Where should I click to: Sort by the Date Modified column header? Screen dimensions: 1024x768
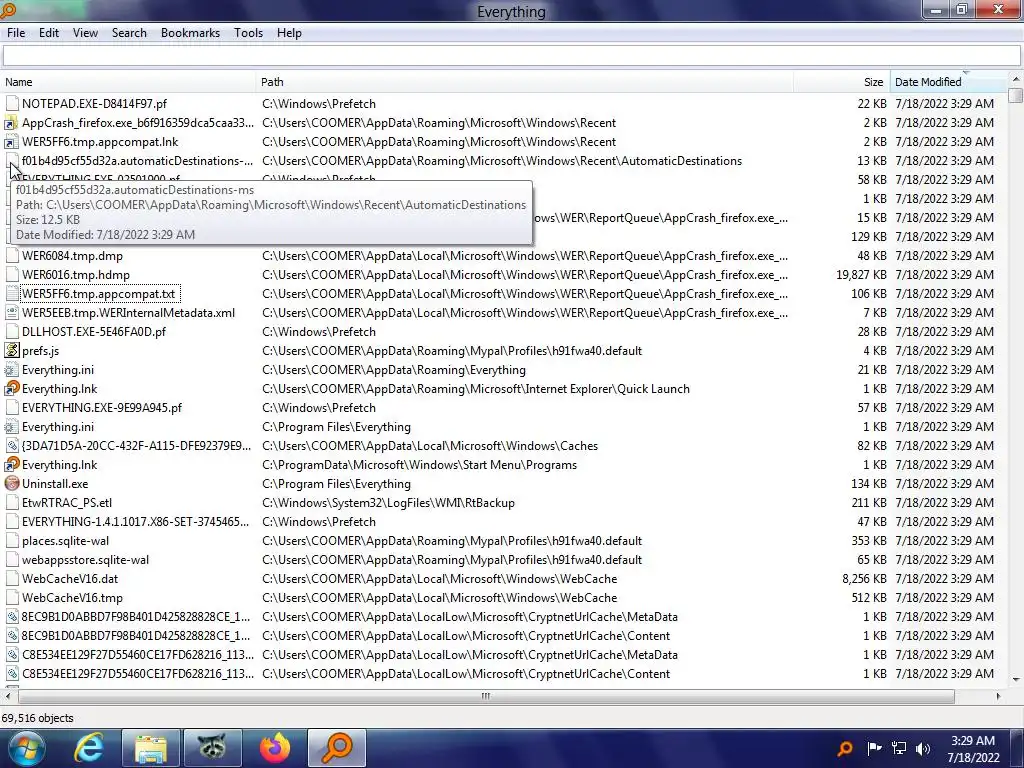click(x=948, y=82)
